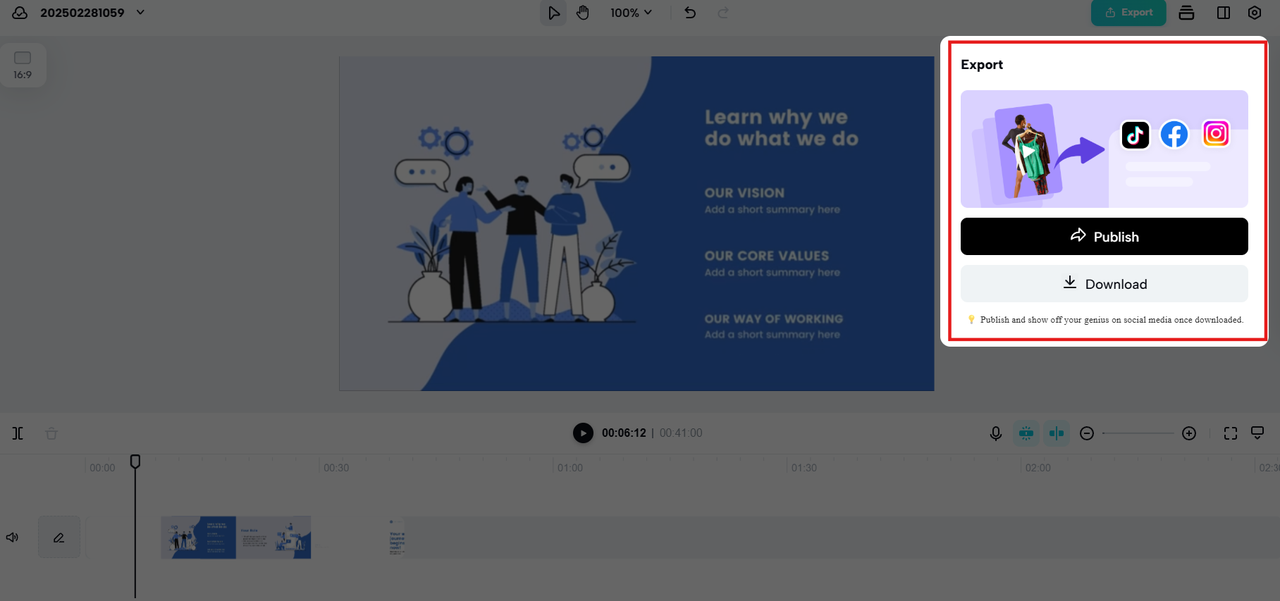Click the timeline zoom slider
The image size is (1280, 601).
(x=1138, y=433)
